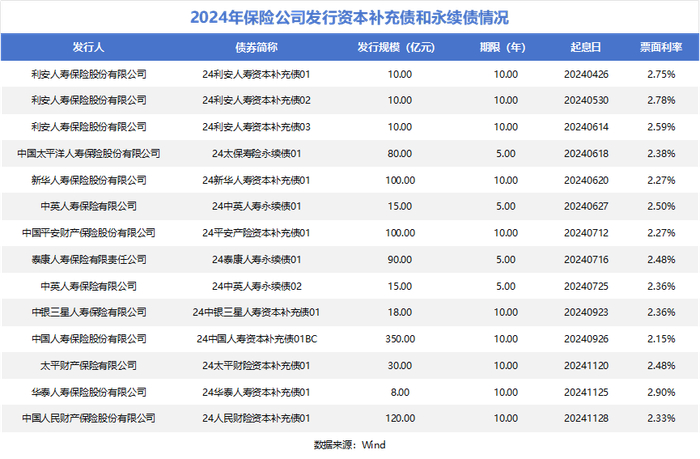Click bond name 24新华人寿资本补充债01
This screenshot has width=700, height=459.
click(x=256, y=180)
